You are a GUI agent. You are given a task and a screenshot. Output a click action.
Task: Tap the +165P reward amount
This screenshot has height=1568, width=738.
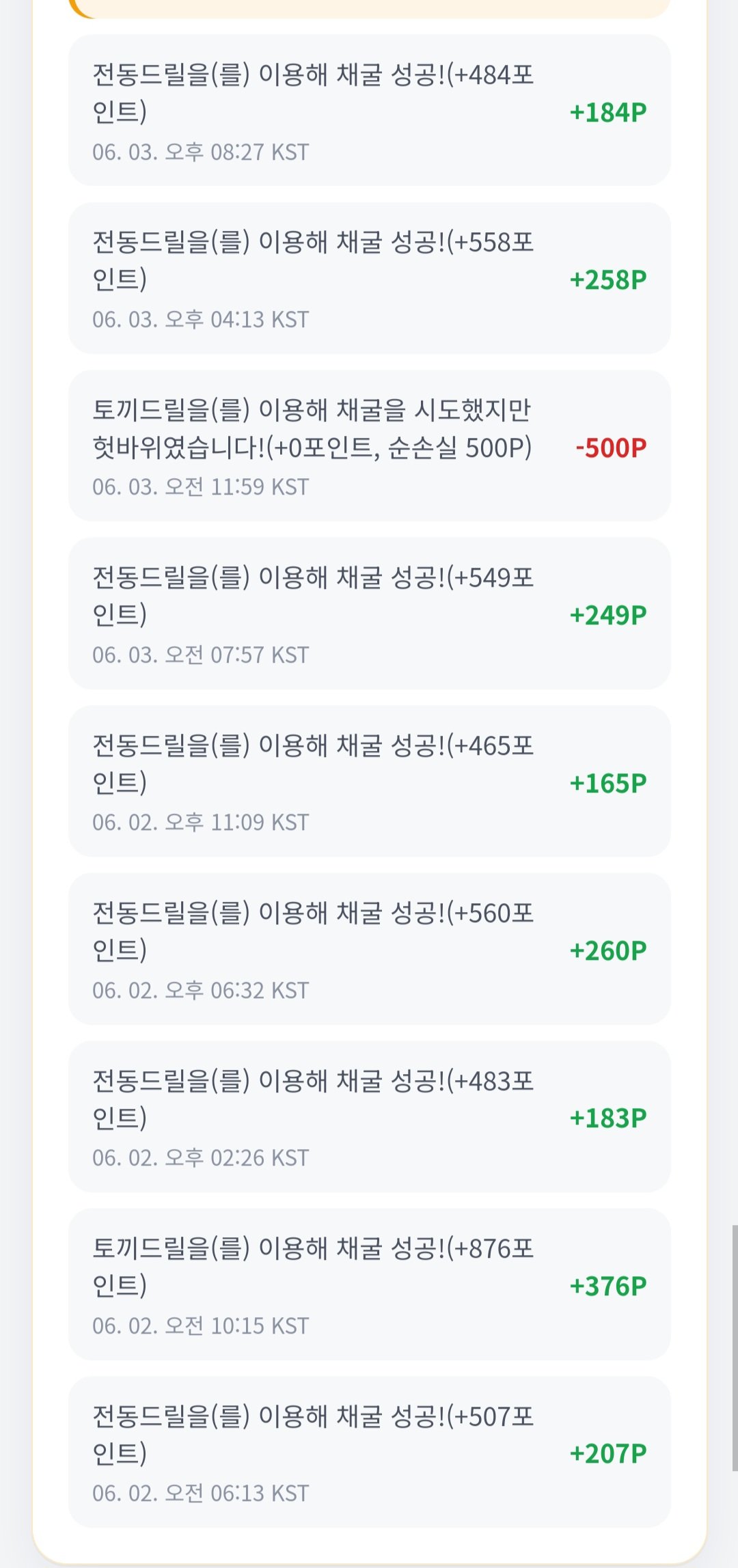608,783
